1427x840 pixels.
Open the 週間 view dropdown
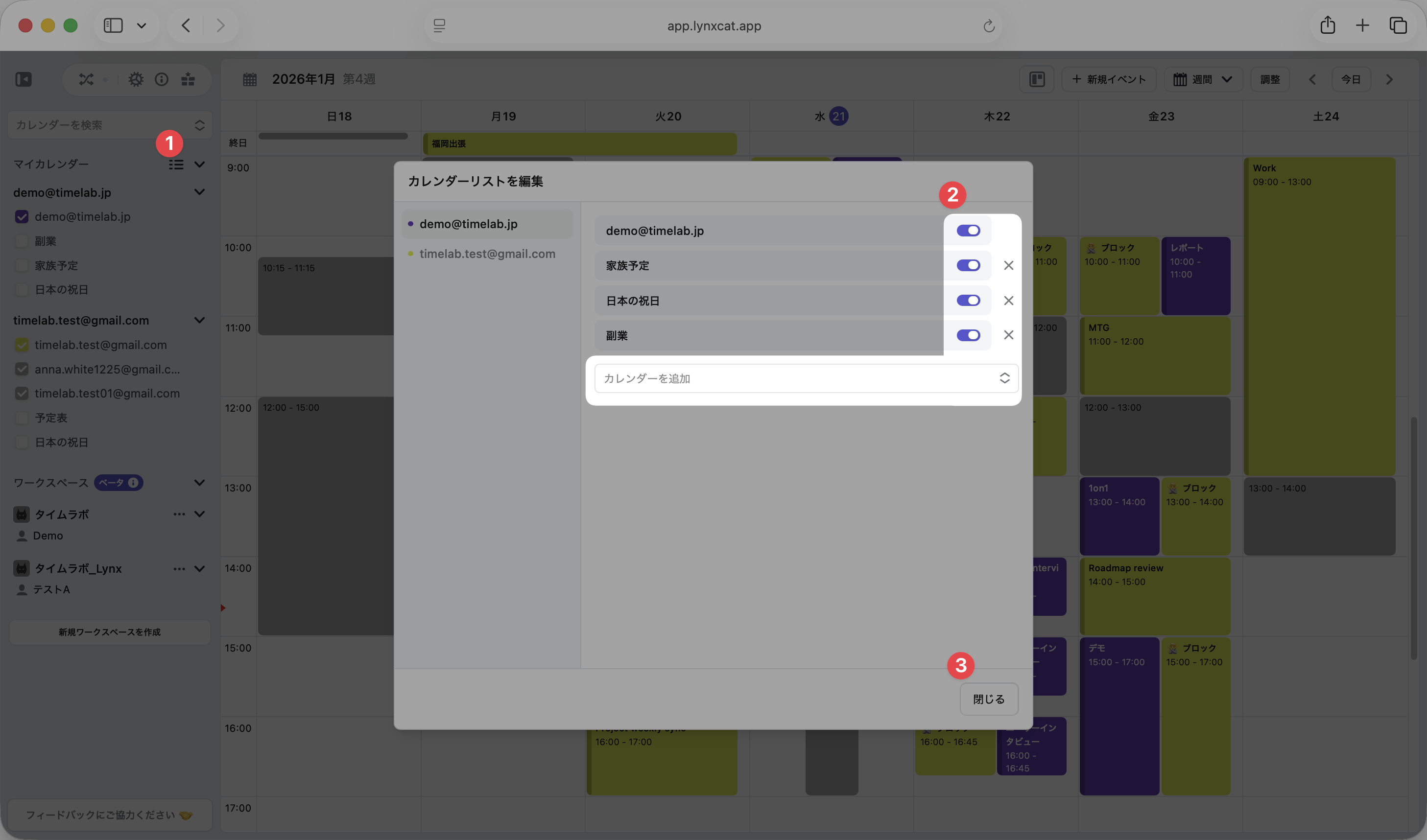point(1203,79)
